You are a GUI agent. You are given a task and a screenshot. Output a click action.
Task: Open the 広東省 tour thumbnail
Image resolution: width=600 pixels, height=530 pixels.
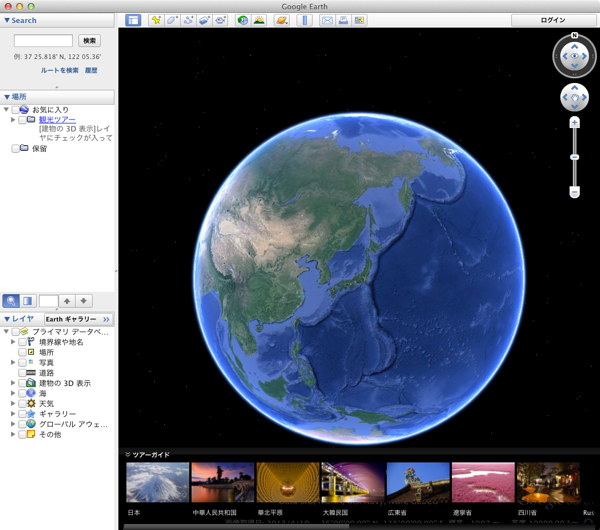coord(418,482)
